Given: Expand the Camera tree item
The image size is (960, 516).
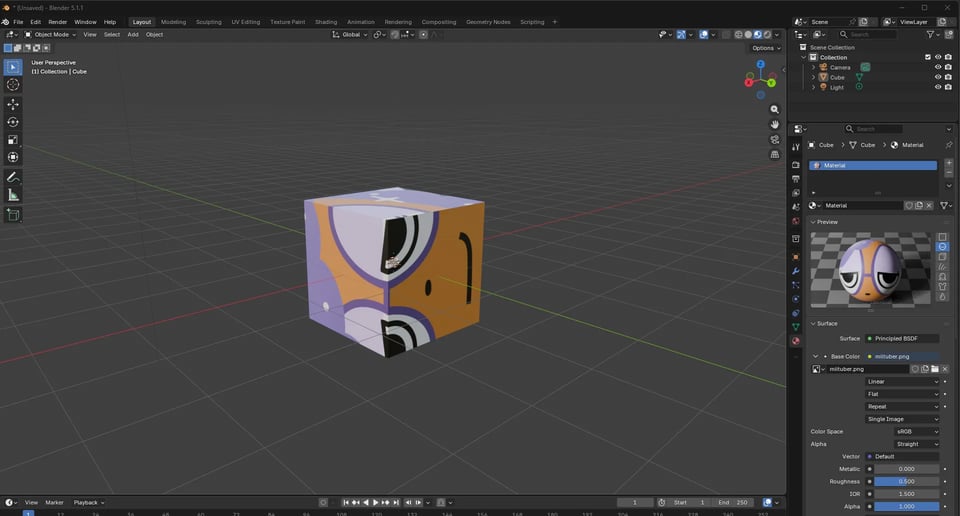Looking at the screenshot, I should click(813, 67).
